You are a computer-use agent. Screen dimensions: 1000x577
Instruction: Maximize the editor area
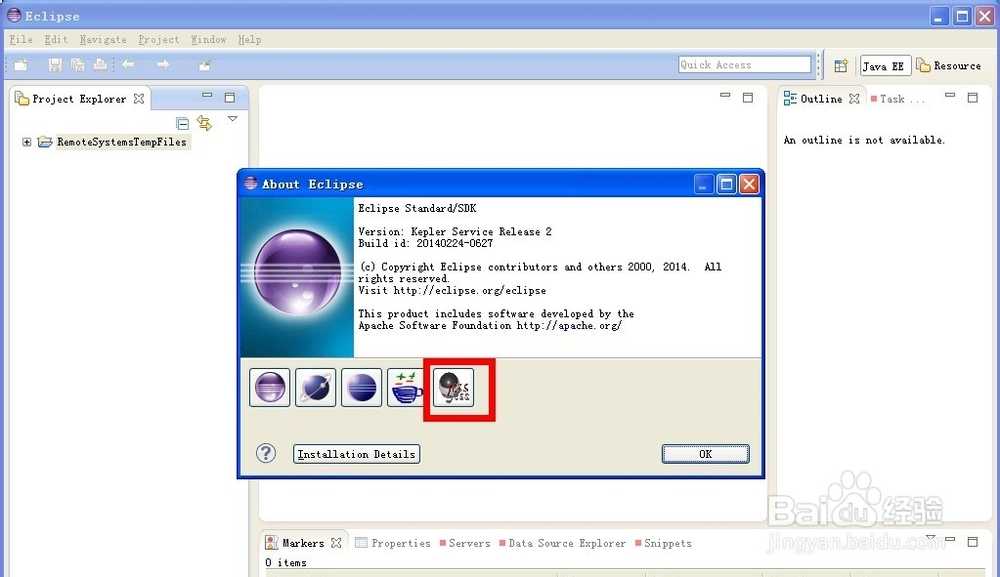(x=747, y=97)
